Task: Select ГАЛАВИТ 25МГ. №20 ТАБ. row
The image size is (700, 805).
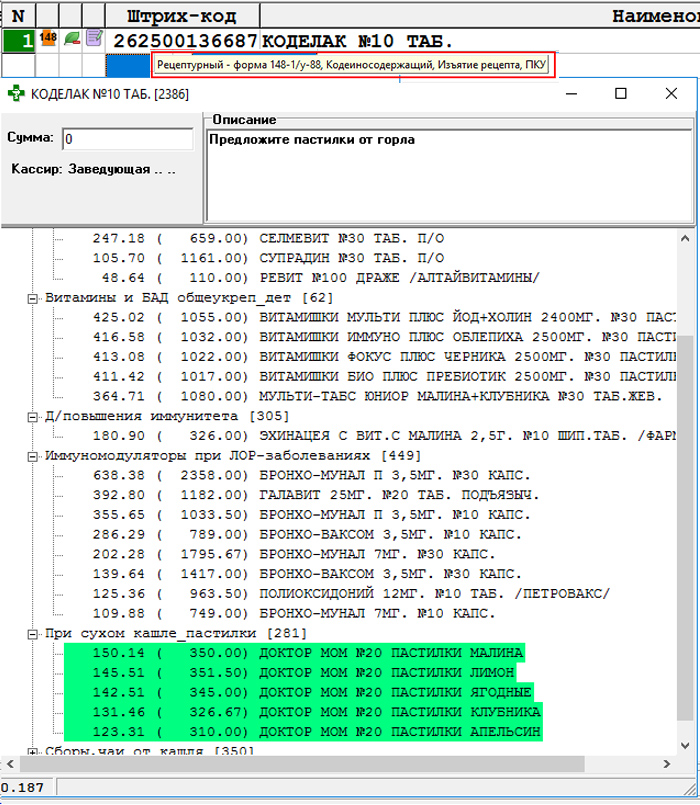Action: coord(316,495)
